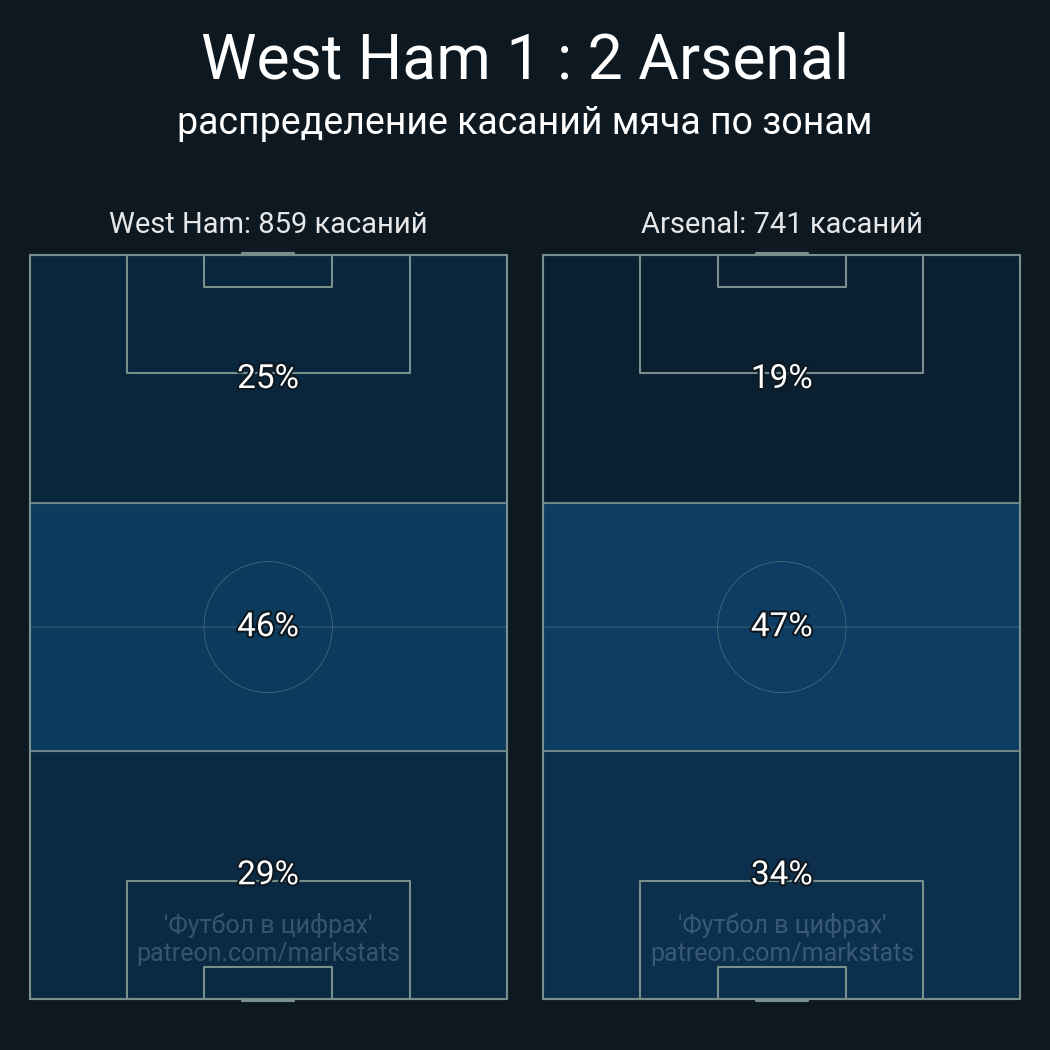Click the top six-yard box on West Ham pitch

click(268, 271)
